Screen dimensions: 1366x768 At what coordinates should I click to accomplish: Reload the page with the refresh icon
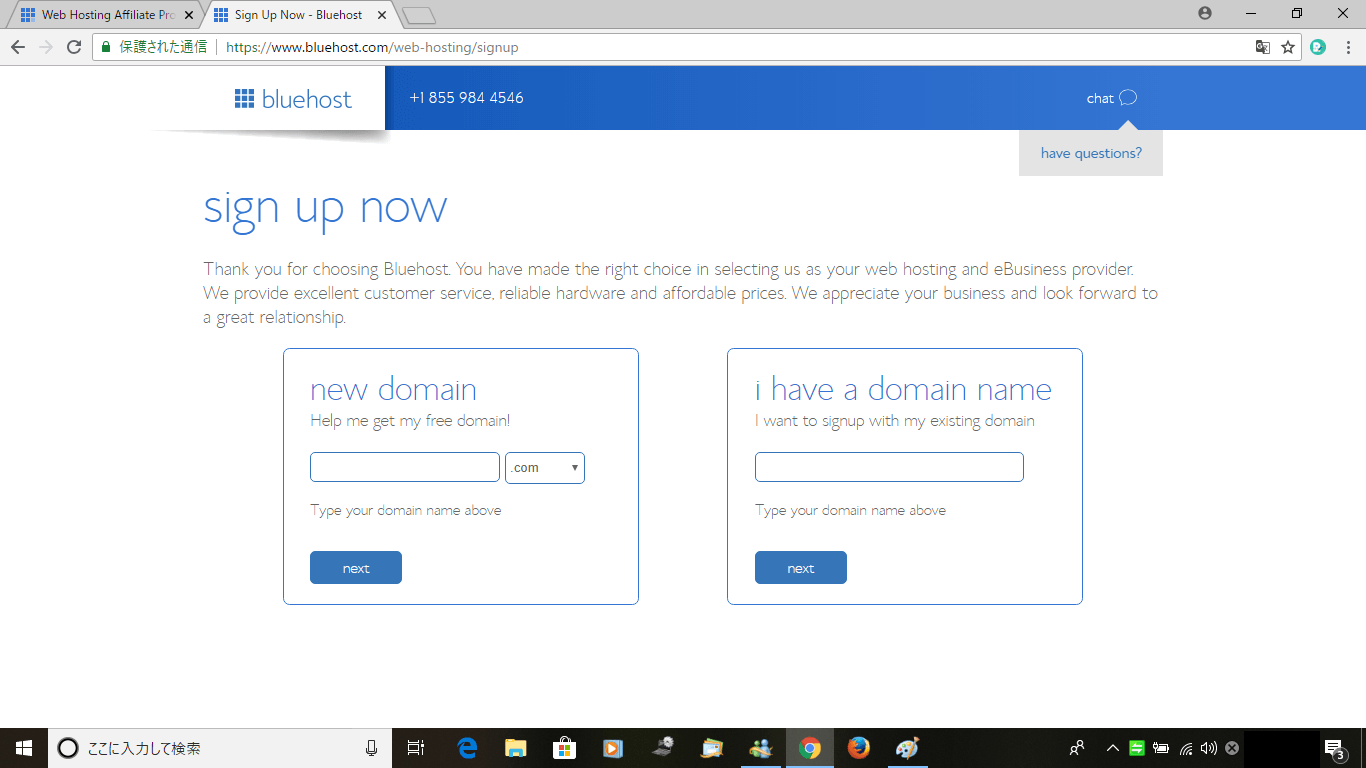click(73, 47)
